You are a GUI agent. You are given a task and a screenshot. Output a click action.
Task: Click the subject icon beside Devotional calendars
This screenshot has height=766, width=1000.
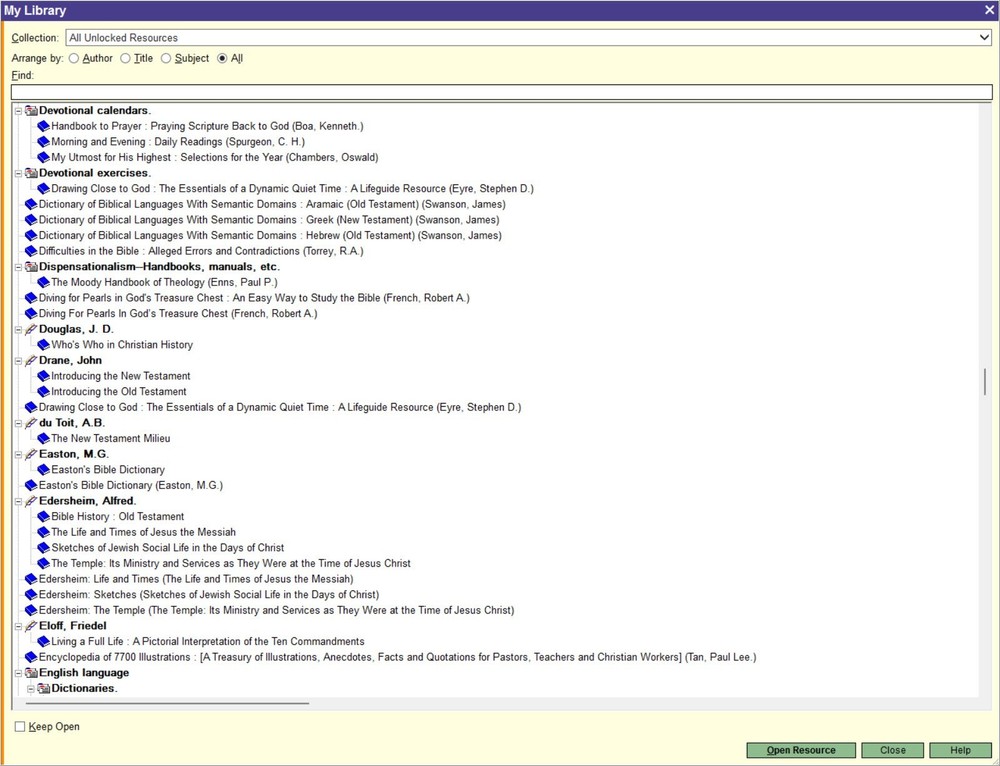[31, 110]
